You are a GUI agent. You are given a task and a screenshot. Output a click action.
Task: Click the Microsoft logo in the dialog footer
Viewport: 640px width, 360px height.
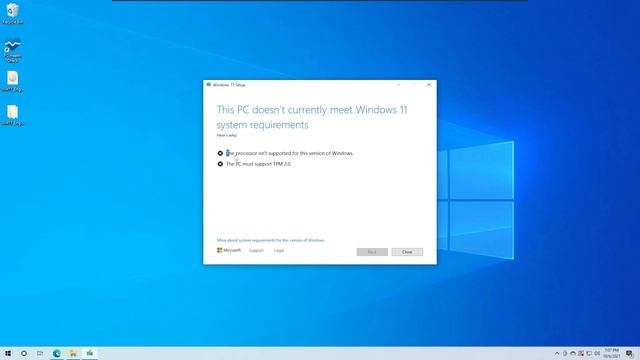point(229,250)
